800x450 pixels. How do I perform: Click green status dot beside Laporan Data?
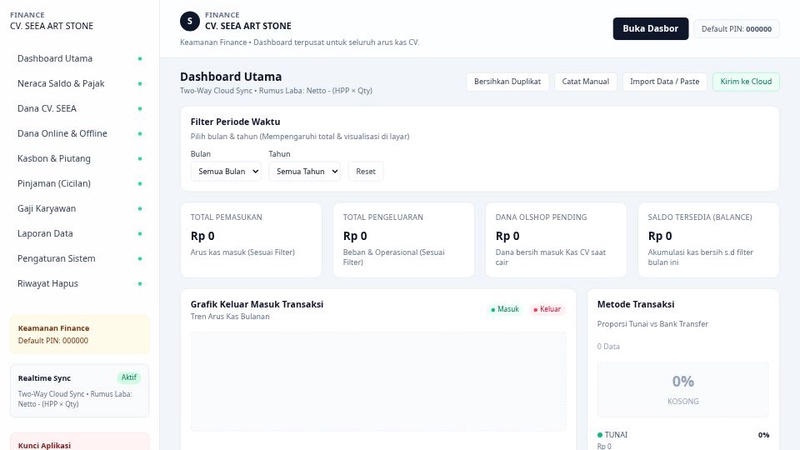pos(140,234)
